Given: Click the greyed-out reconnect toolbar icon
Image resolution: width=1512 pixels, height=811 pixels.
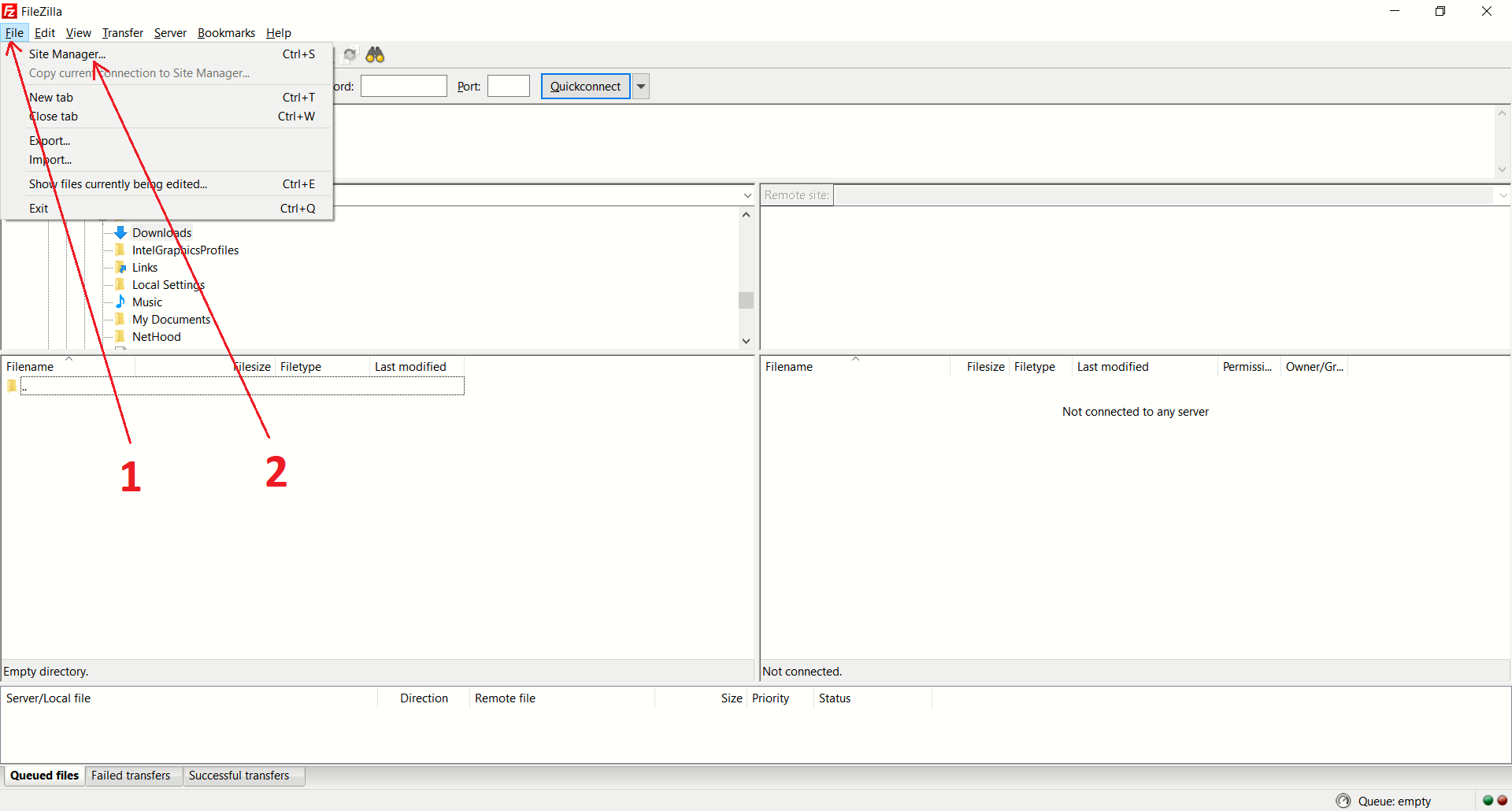Looking at the screenshot, I should [350, 54].
